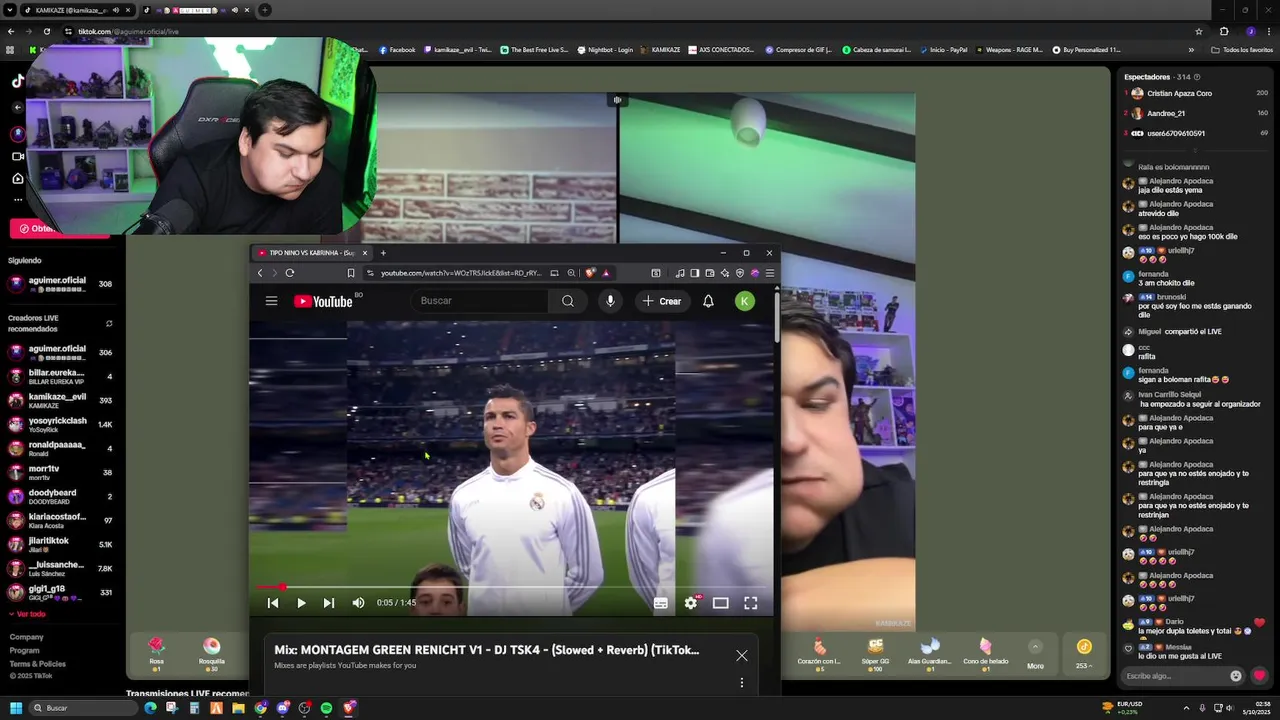Open YouTube player settings gear
Screen dimensions: 1280x720
(690, 603)
